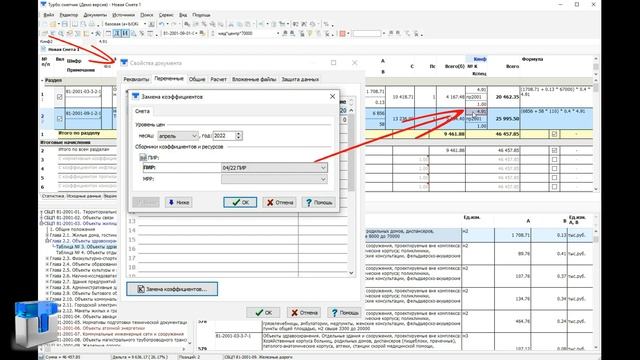Toggle the checkbox in totals row 5
This screenshot has width=640, height=360.
pos(554,178)
